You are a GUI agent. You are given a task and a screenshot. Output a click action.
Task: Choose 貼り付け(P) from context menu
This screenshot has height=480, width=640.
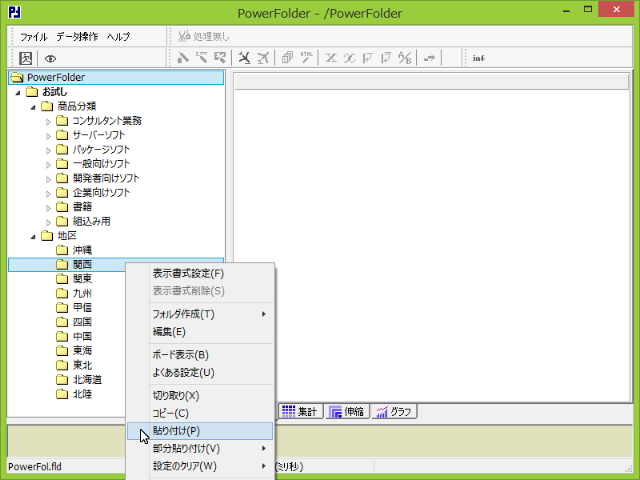(200, 431)
